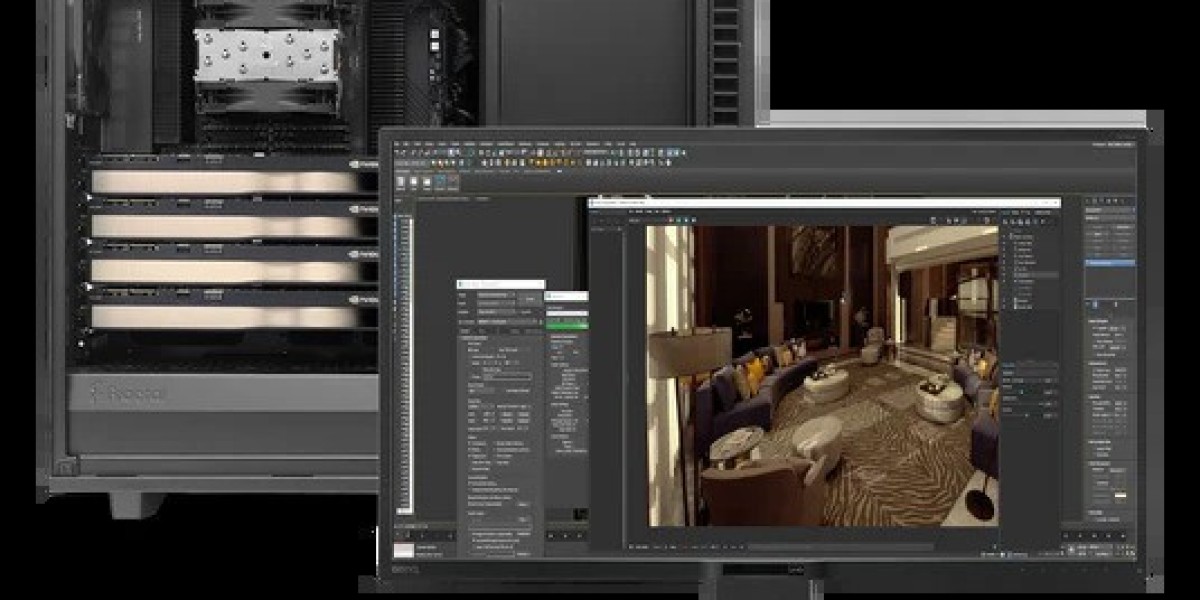Screen dimensions: 1200x600
Task: Click the white title bar of the frame buffer window
Action: pos(824,202)
